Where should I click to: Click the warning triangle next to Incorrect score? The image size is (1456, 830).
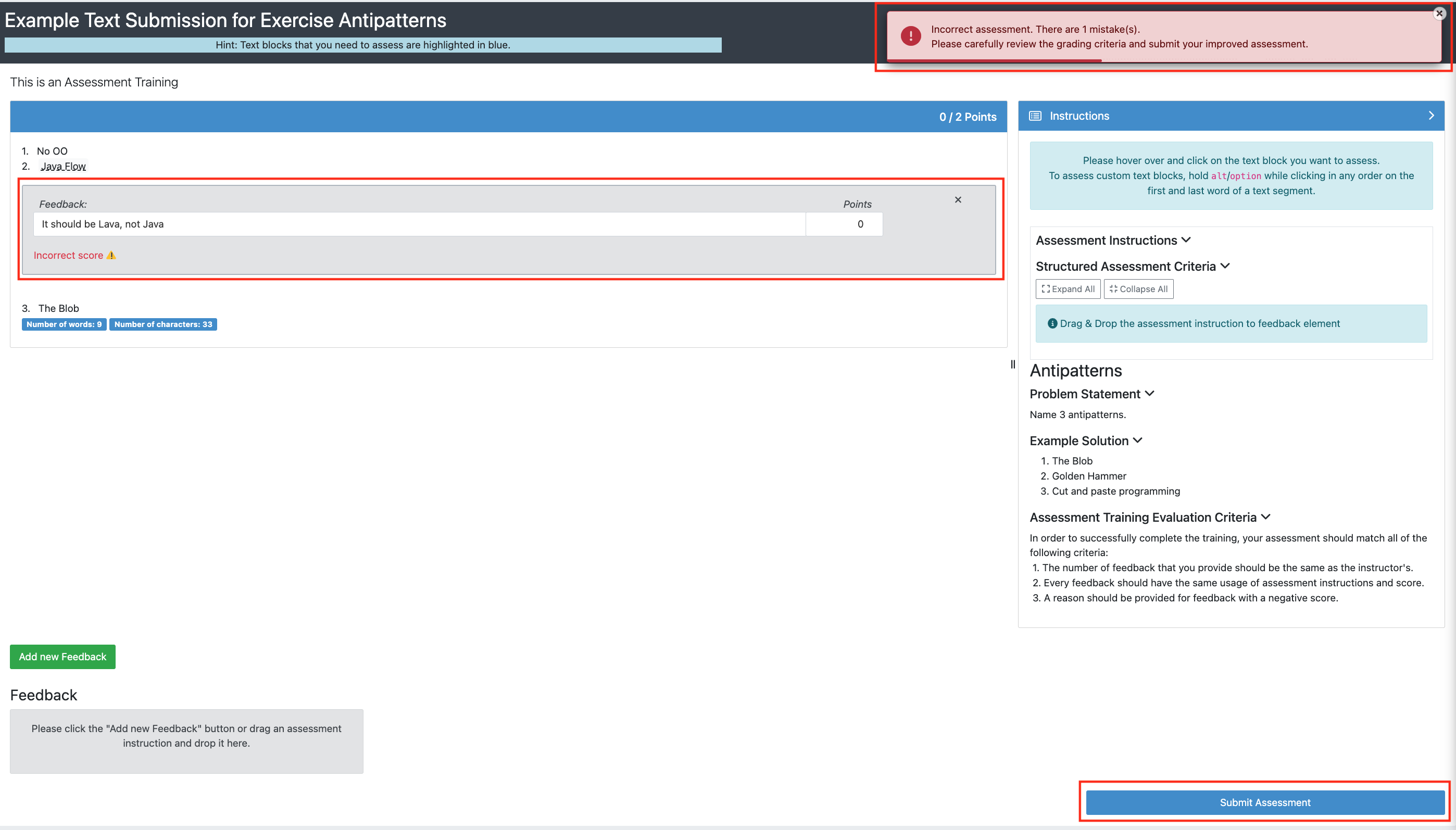(111, 255)
